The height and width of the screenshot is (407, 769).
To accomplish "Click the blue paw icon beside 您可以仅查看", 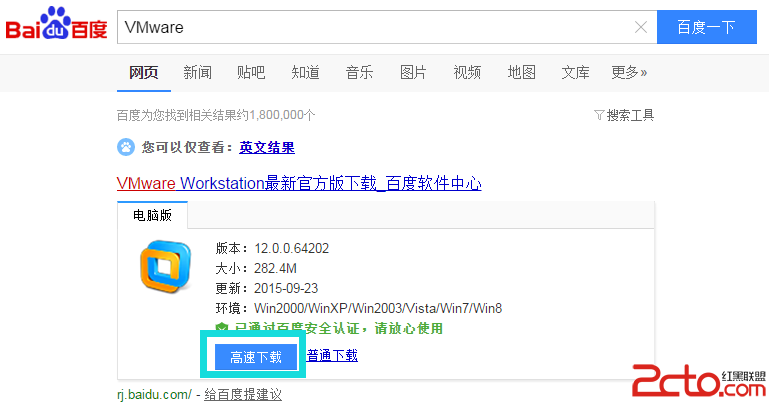I will 126,147.
